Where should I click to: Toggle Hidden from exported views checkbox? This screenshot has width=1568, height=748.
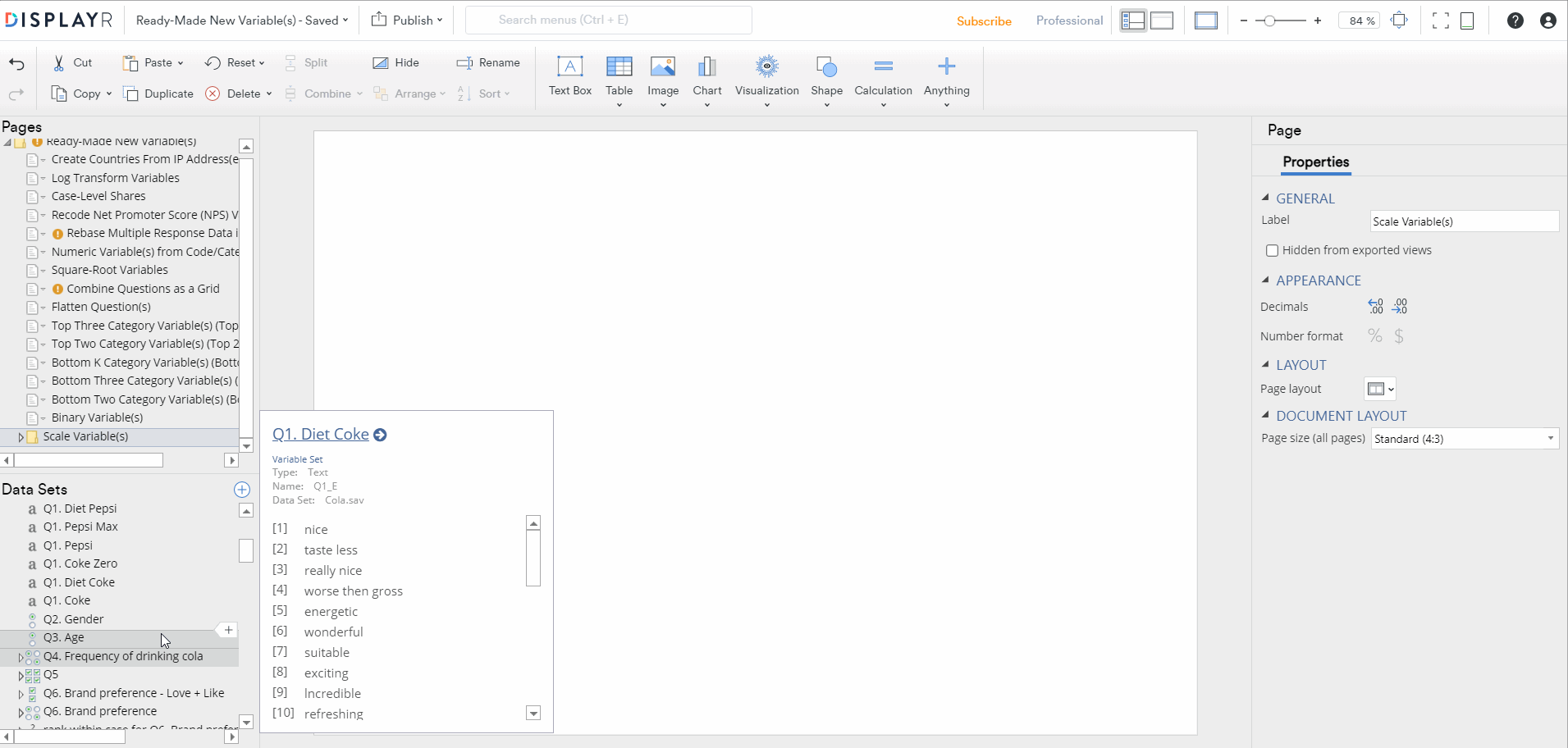pos(1272,250)
